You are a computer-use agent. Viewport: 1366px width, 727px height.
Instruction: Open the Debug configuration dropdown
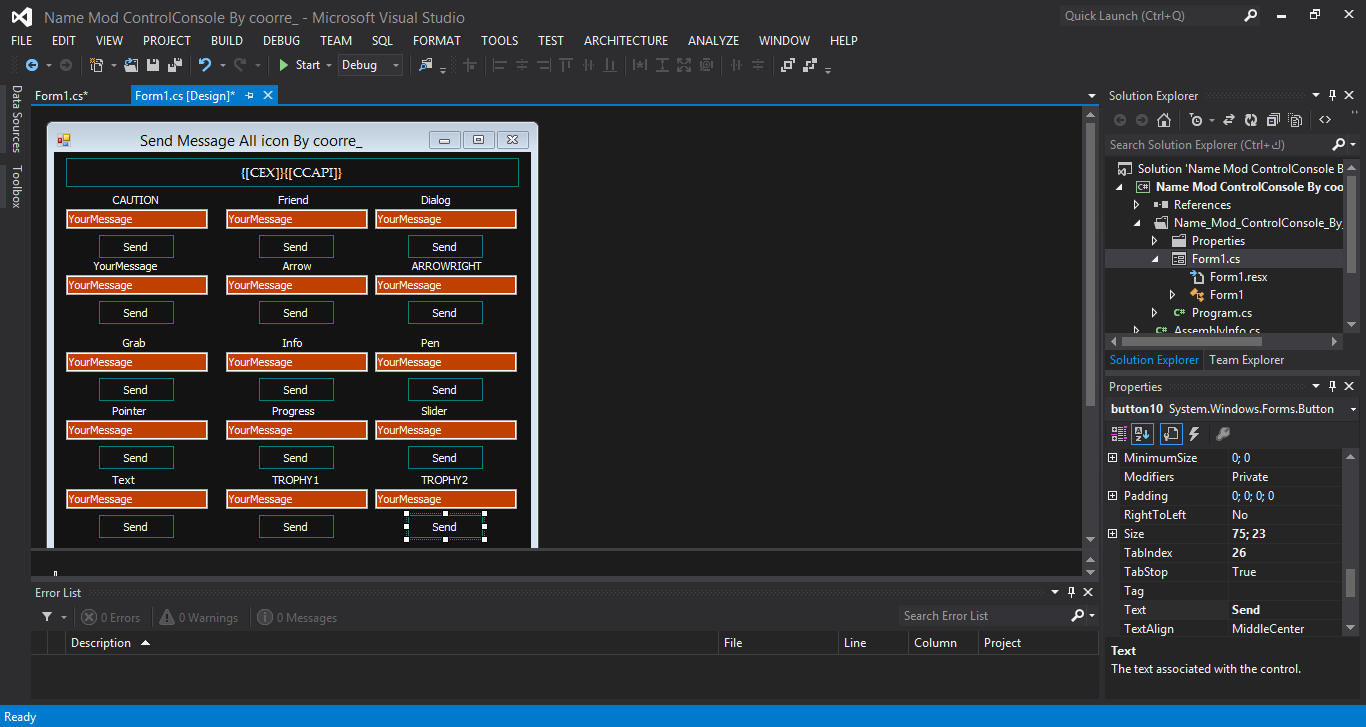(396, 65)
